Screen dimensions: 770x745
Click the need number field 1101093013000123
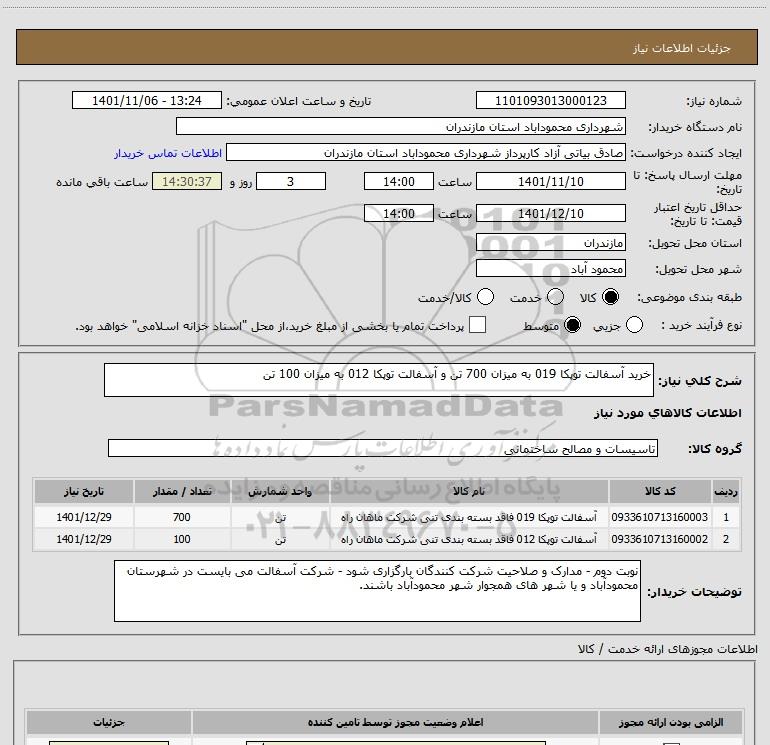tap(550, 101)
